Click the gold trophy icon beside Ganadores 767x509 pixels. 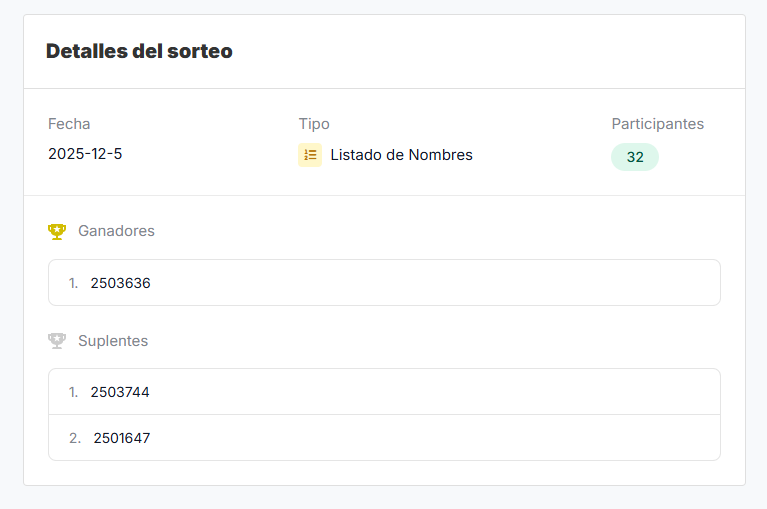point(57,231)
